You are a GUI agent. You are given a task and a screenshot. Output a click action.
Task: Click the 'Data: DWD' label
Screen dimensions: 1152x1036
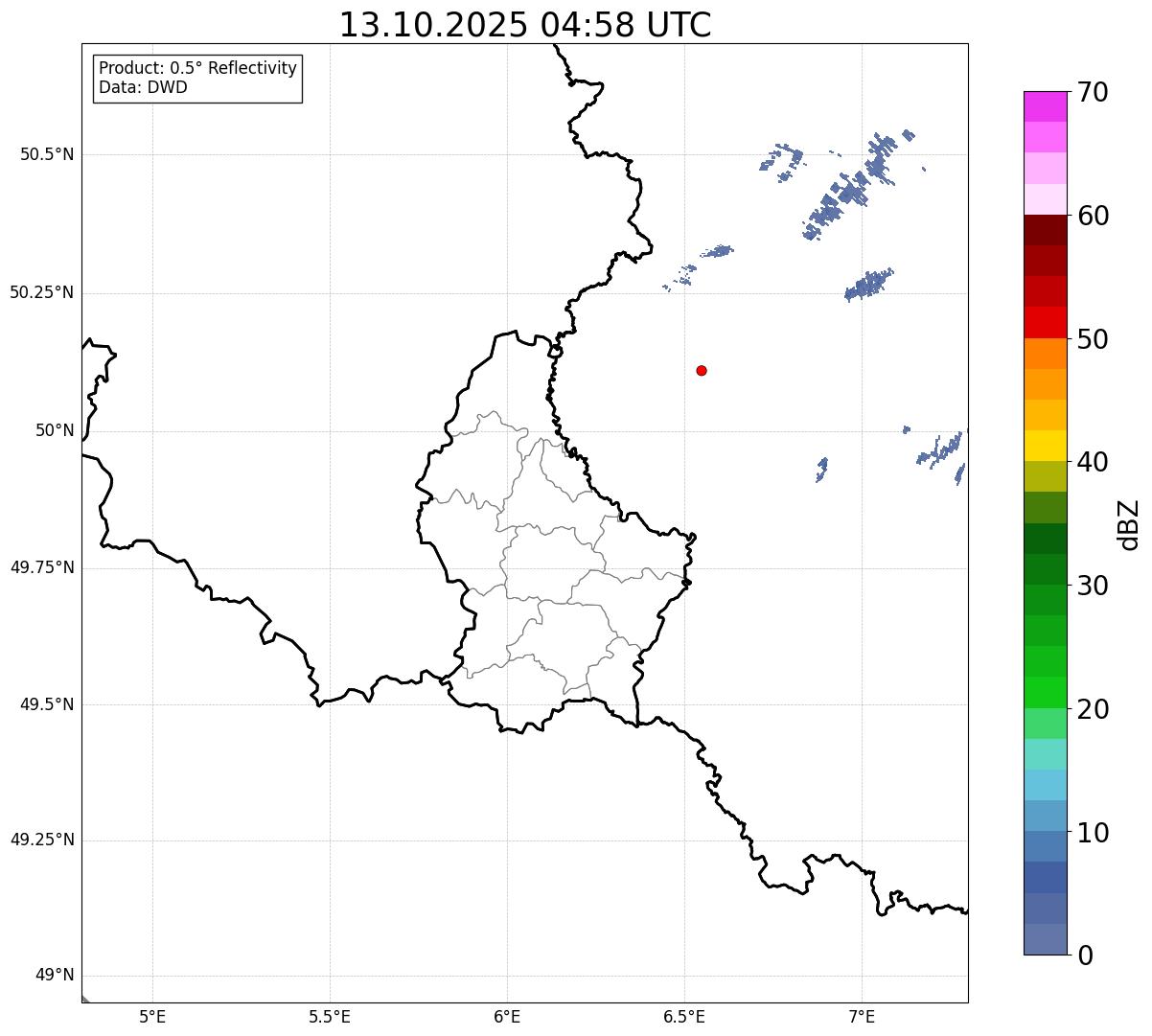(143, 87)
